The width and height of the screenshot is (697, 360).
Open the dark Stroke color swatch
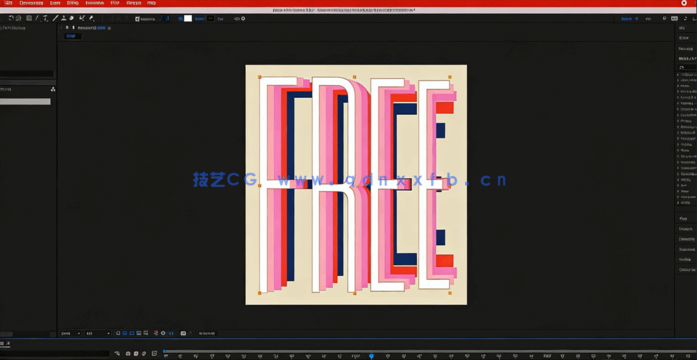(210, 19)
